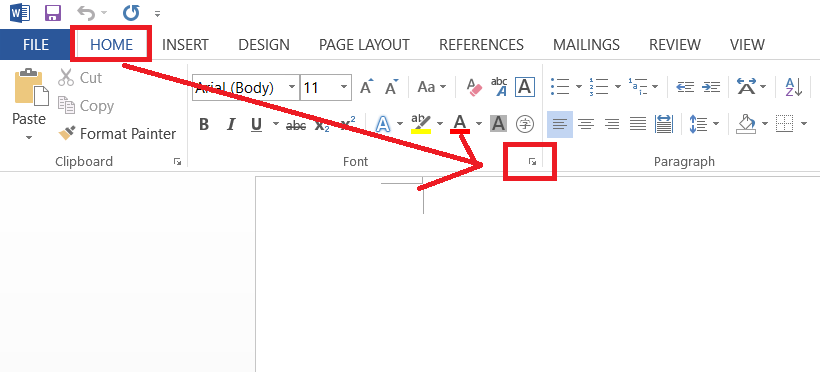The width and height of the screenshot is (820, 372).
Task: Open the Borders button
Action: (x=784, y=124)
